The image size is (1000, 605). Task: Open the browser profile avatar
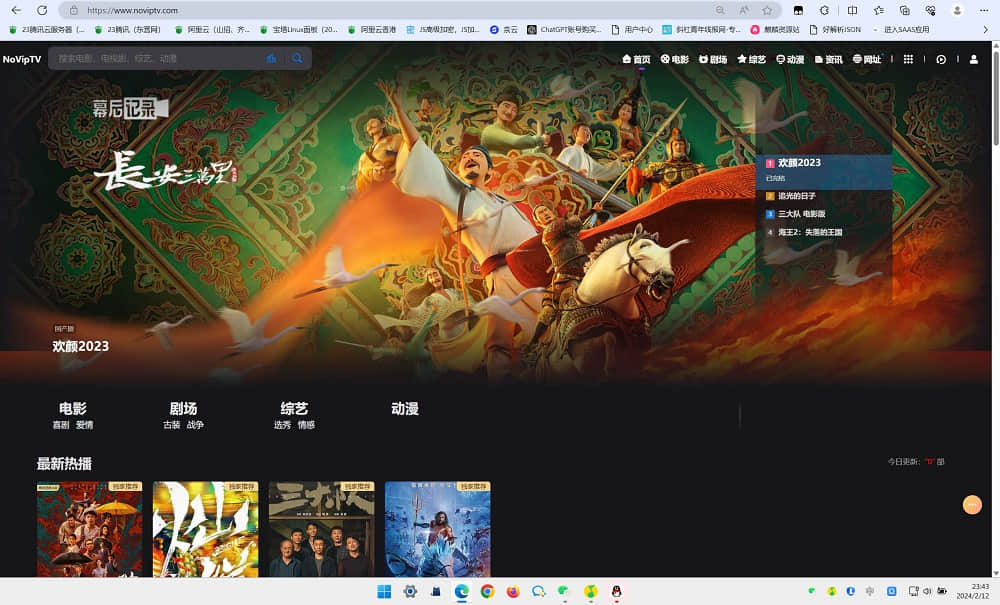point(957,10)
